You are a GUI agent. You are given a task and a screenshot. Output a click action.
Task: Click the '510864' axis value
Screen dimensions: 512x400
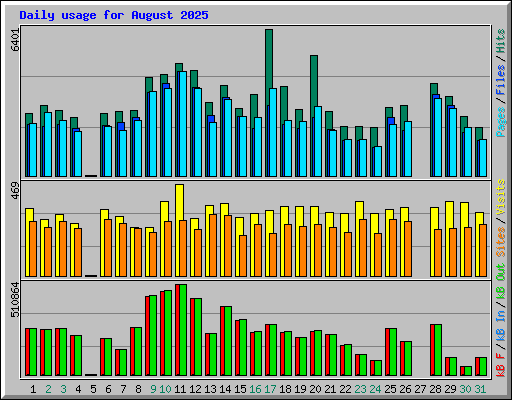click(x=15, y=300)
